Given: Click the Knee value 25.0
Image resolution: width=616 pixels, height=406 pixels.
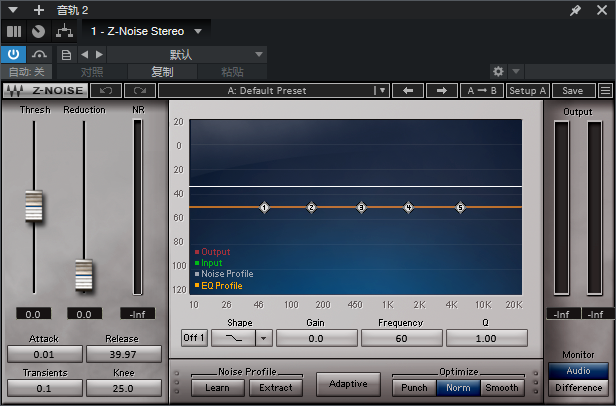Looking at the screenshot, I should [x=123, y=388].
